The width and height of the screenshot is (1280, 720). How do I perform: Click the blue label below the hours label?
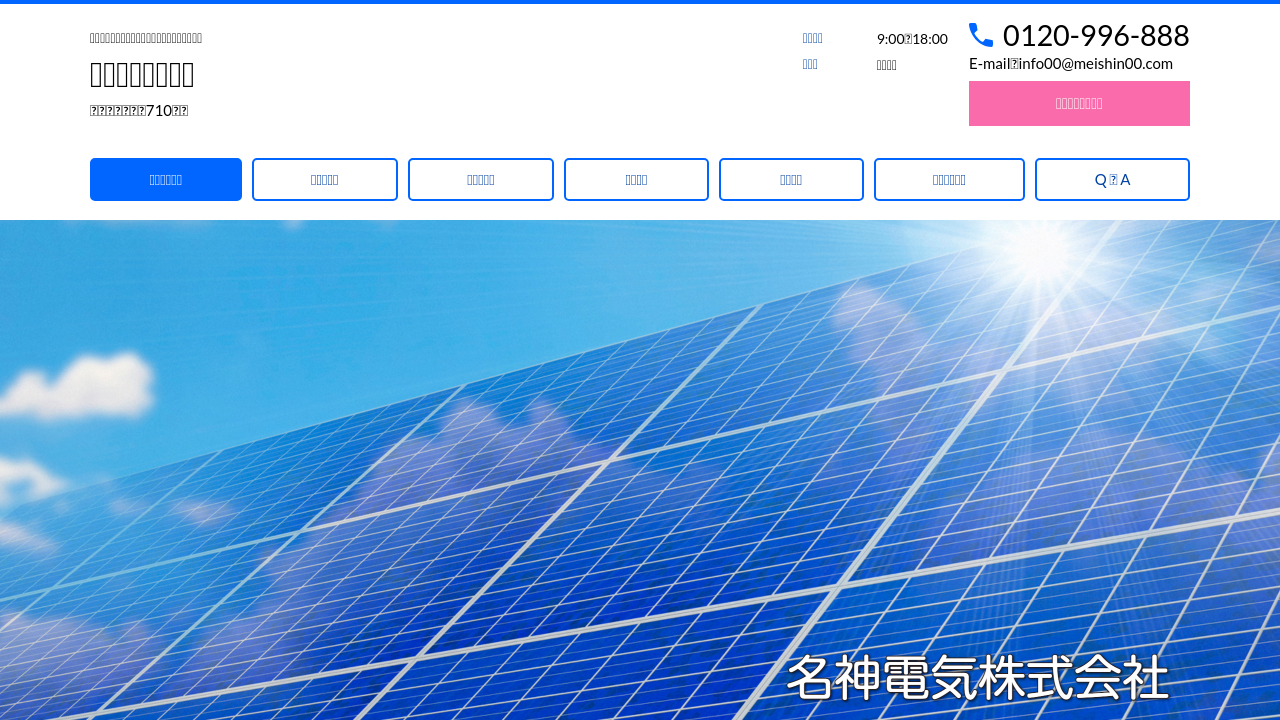tap(810, 64)
